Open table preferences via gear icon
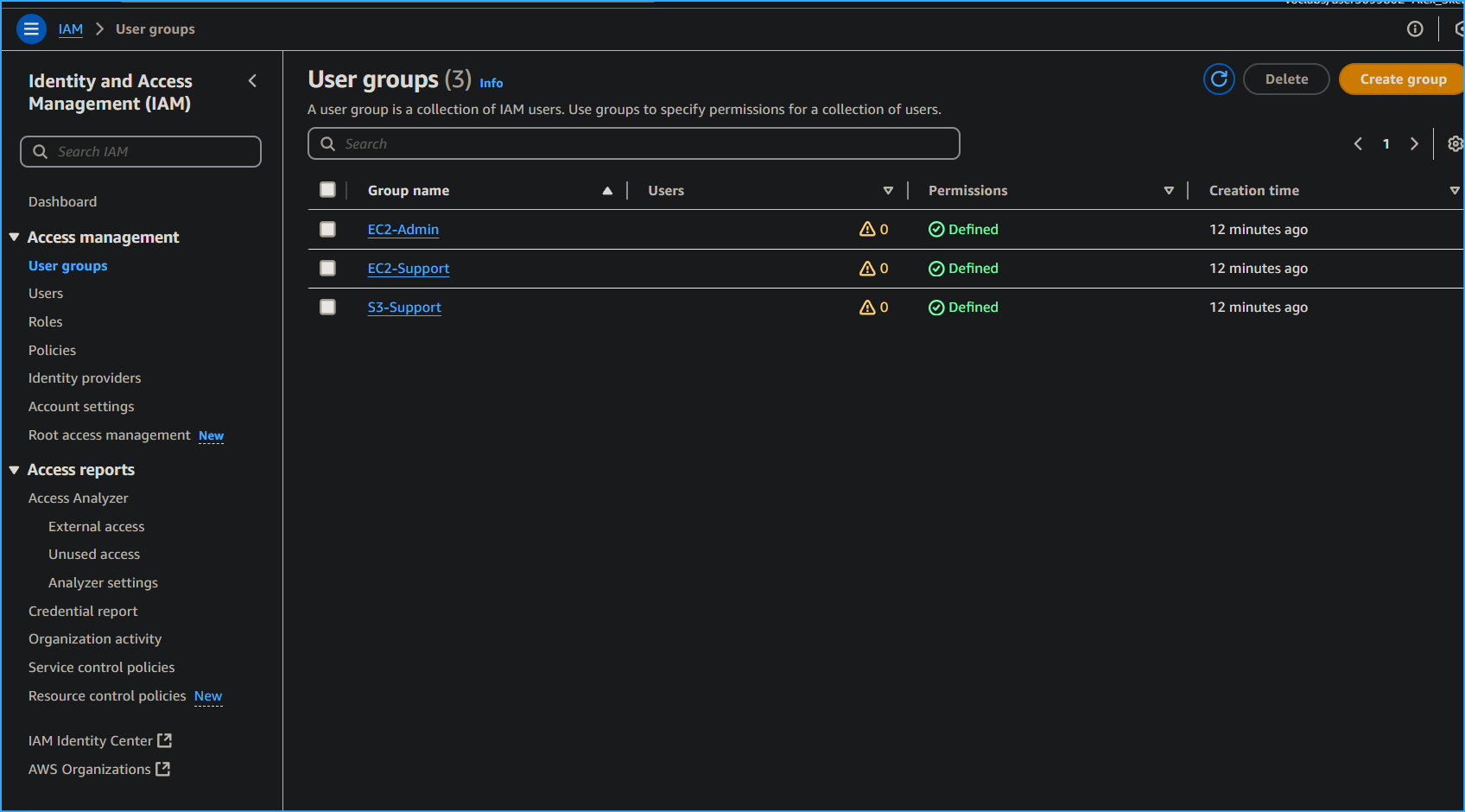This screenshot has width=1465, height=812. click(1455, 143)
